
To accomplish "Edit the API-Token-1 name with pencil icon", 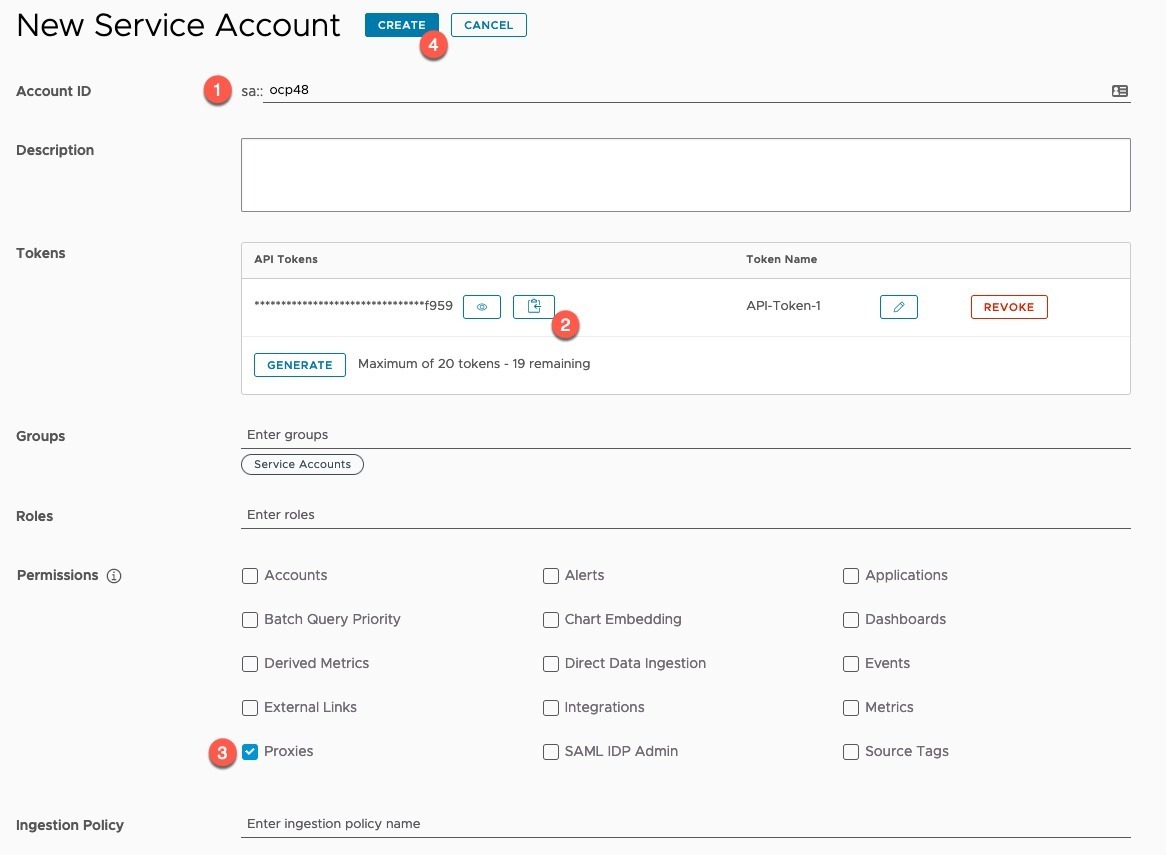I will (898, 306).
